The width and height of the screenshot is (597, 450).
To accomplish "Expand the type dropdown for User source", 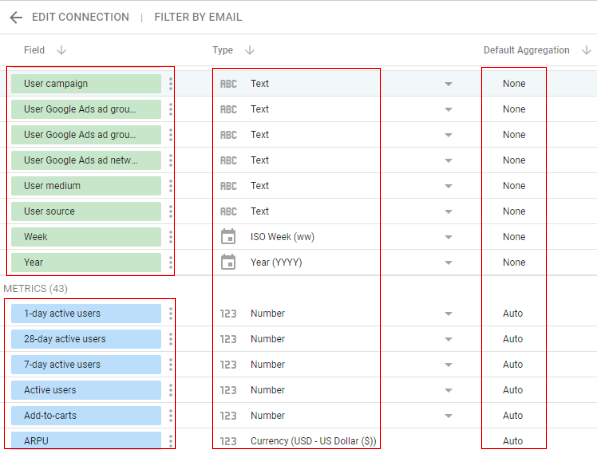I will (x=449, y=211).
